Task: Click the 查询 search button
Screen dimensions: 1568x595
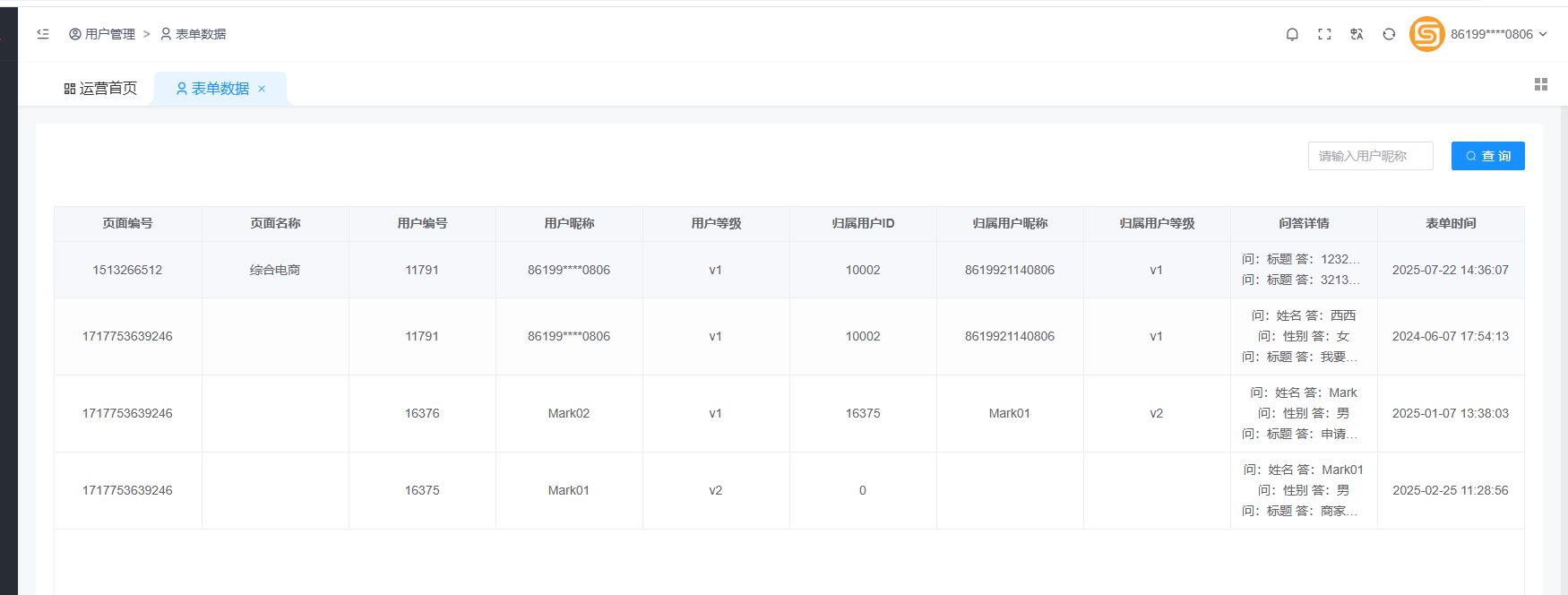Action: point(1487,156)
